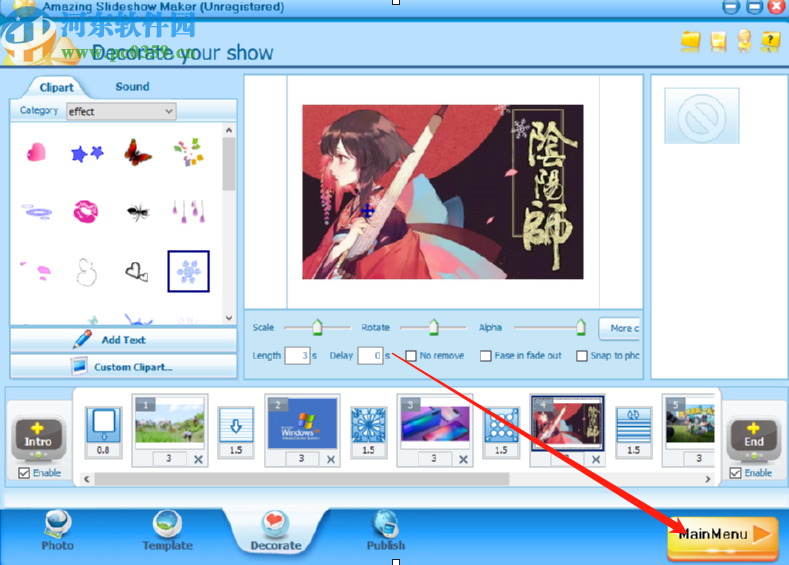The width and height of the screenshot is (789, 565).
Task: Enable the Fase in fade out checkbox
Action: coord(486,356)
